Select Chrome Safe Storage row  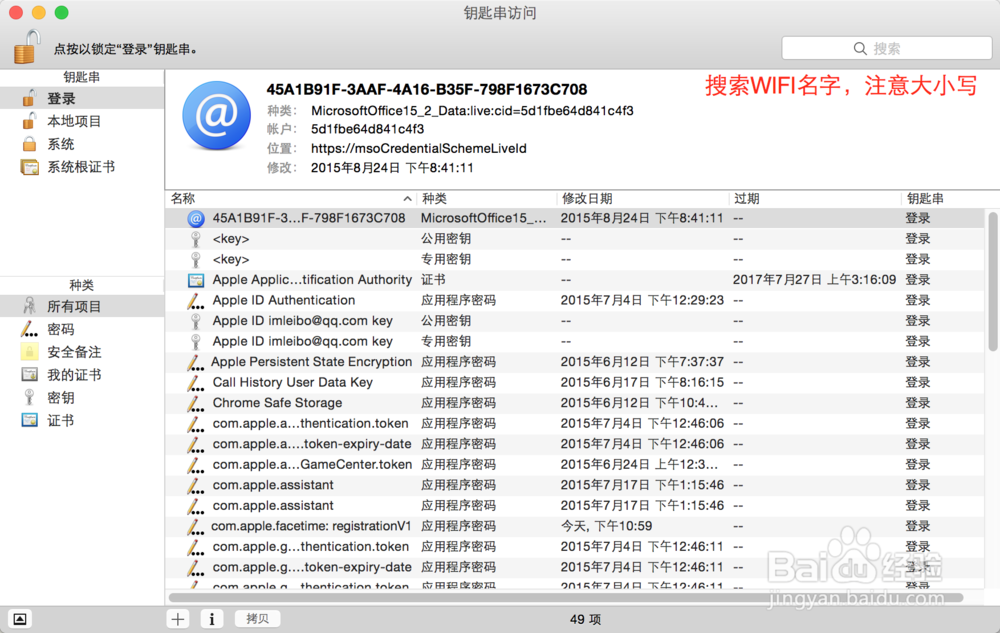tap(575, 403)
